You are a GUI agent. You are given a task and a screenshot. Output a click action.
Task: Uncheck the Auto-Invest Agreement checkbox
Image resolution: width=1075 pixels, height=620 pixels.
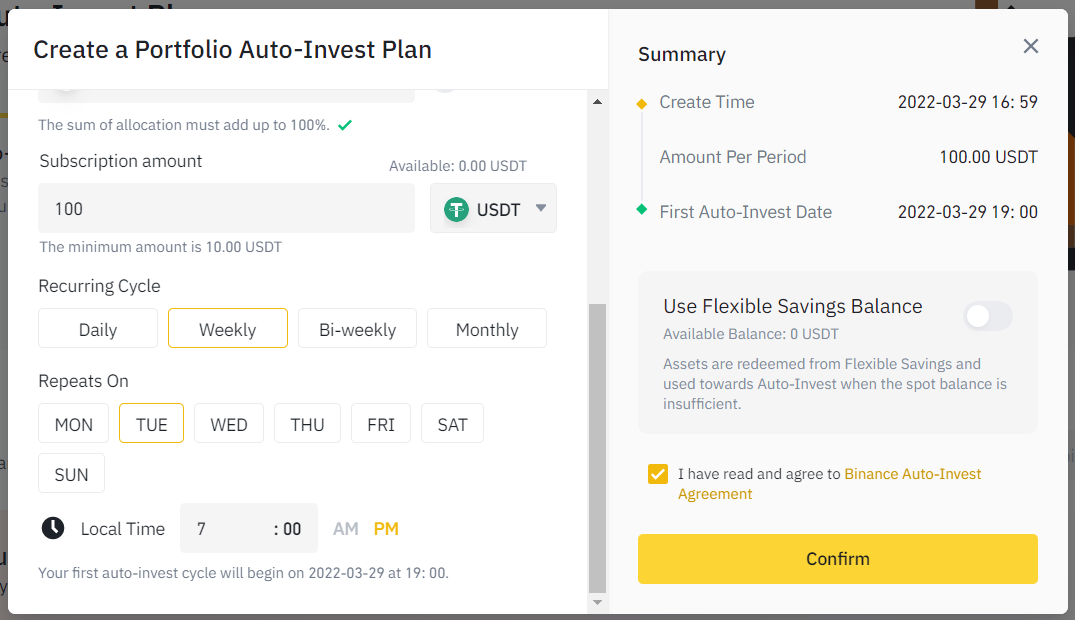tap(657, 474)
